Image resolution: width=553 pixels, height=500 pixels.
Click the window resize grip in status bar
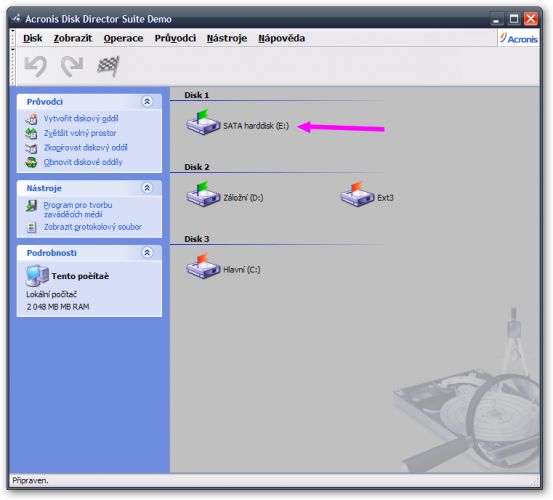[535, 482]
